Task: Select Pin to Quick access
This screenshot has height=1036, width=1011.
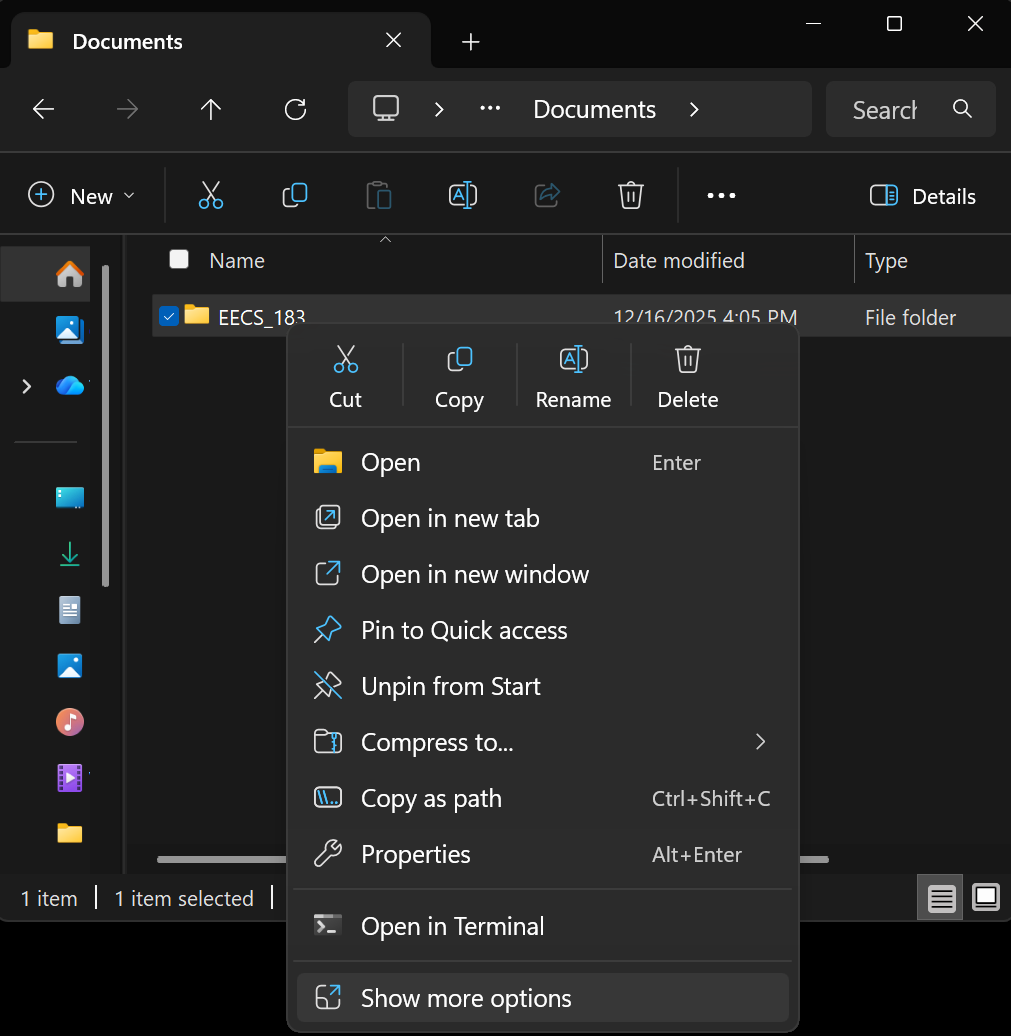Action: [542, 630]
